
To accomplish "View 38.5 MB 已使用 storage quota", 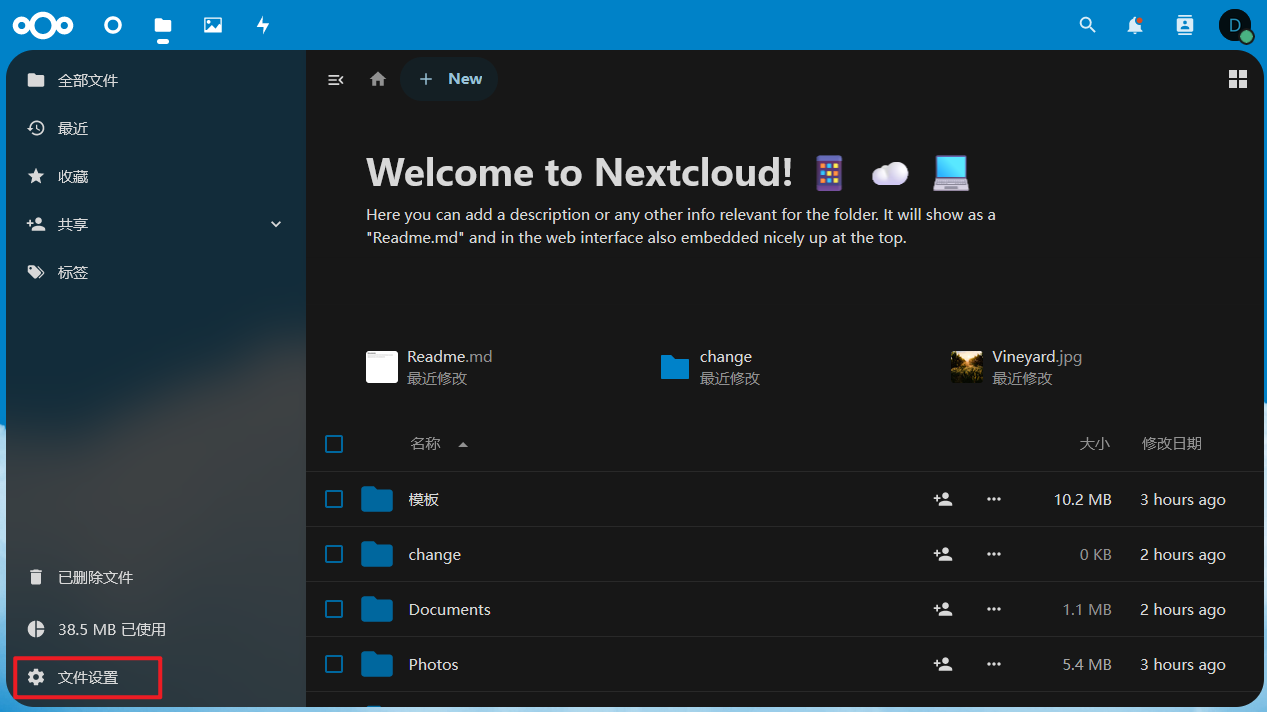I will pos(156,629).
